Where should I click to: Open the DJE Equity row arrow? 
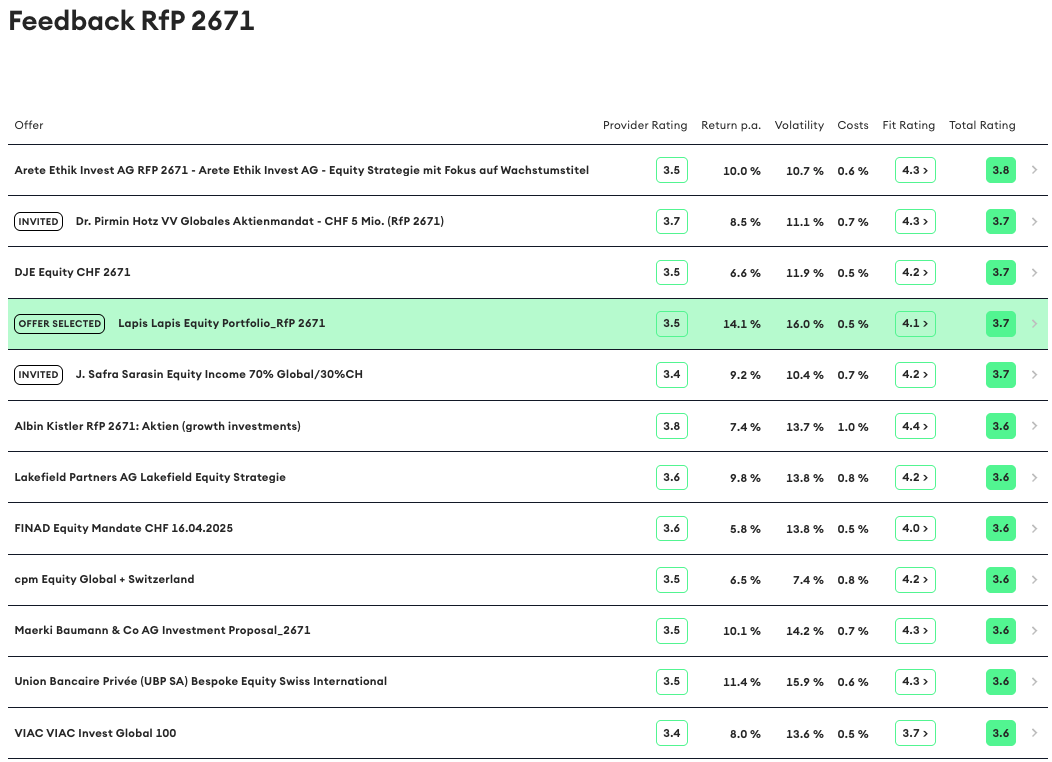point(1034,272)
